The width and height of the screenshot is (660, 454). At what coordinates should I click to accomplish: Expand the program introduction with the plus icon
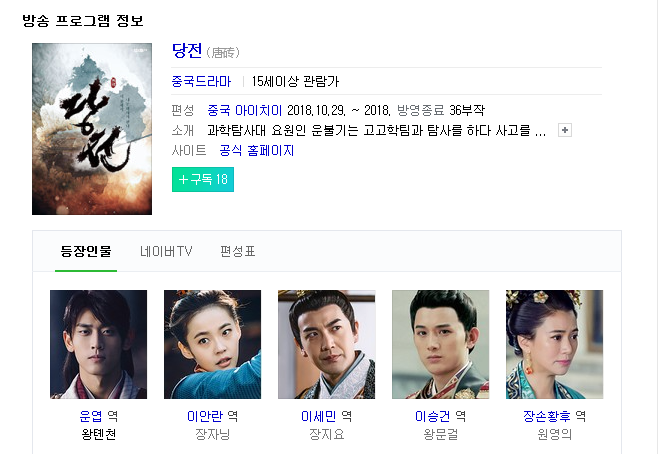click(564, 130)
